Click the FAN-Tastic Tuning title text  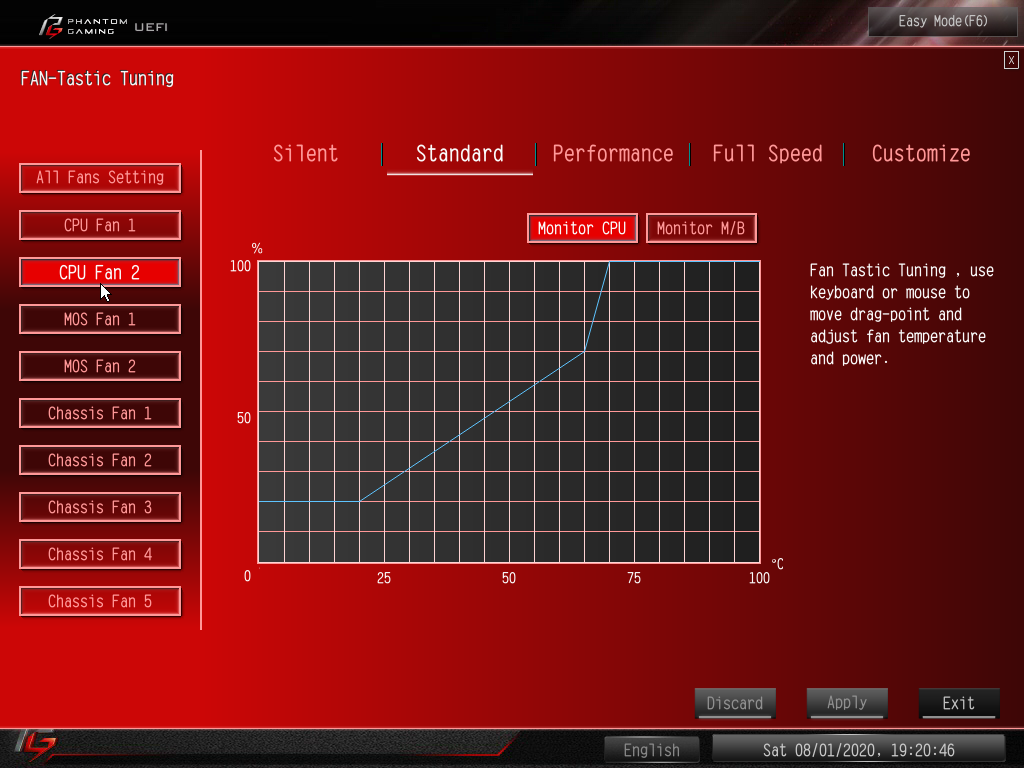point(97,79)
